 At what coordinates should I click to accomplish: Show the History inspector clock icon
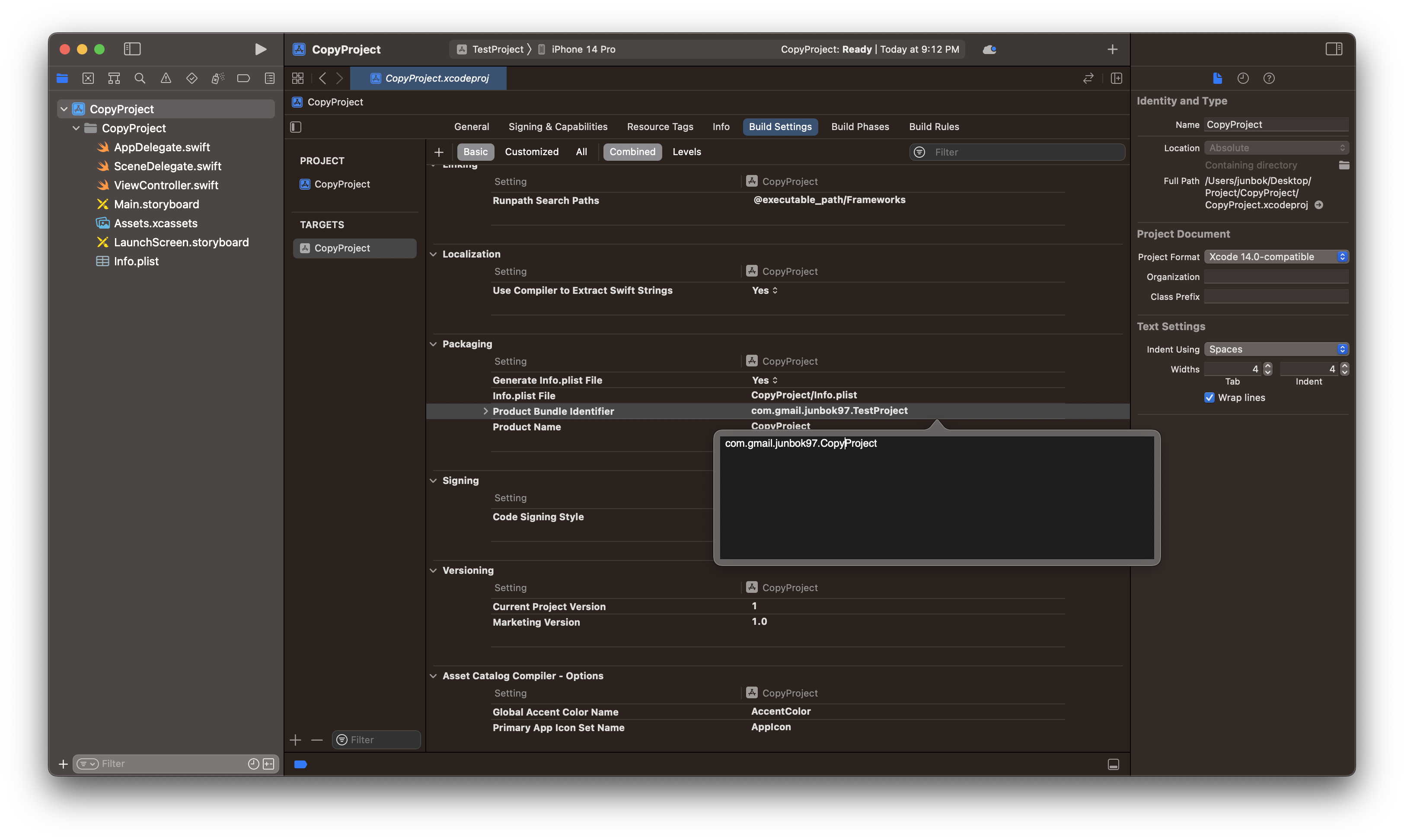tap(1243, 78)
